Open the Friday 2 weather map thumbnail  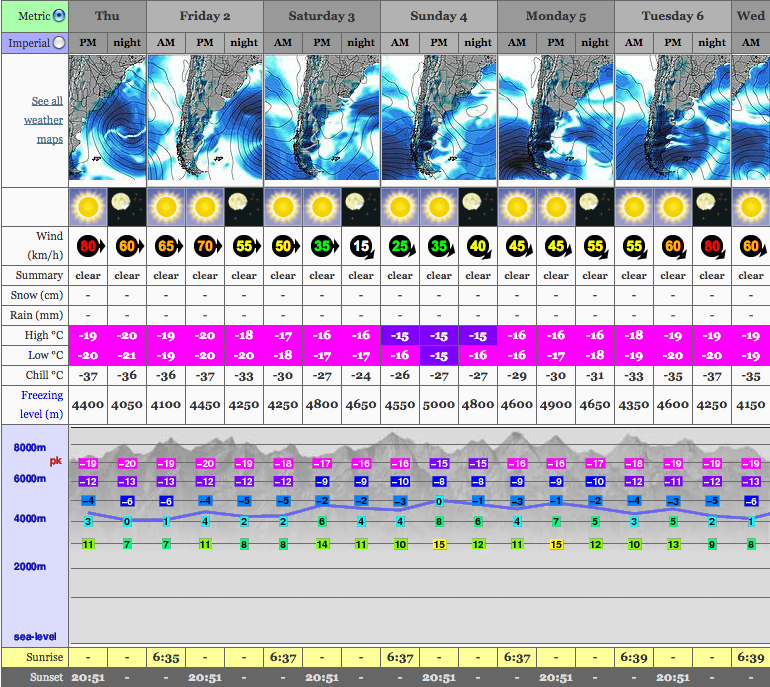(x=205, y=118)
